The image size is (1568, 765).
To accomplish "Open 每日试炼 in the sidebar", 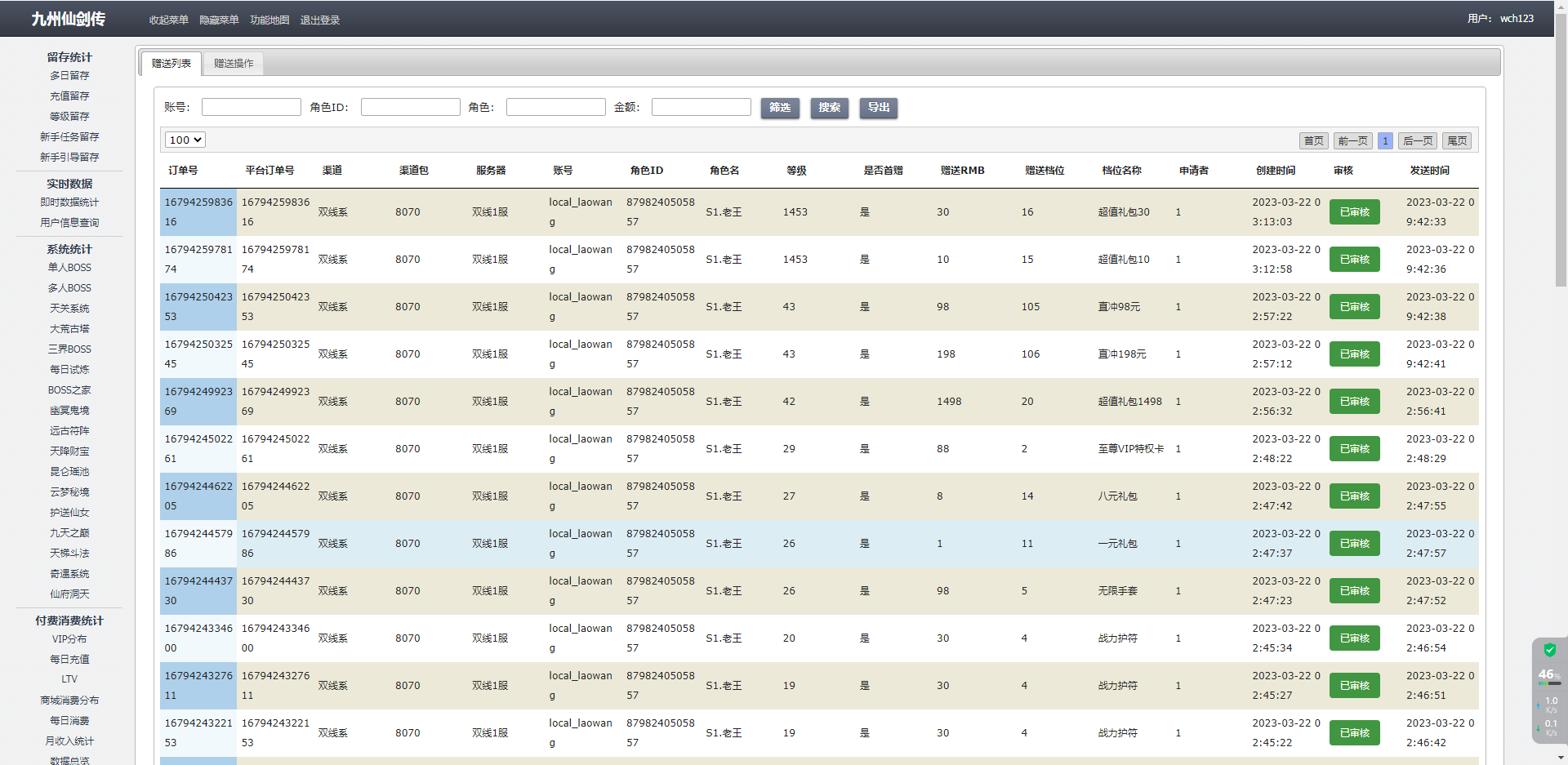I will [69, 370].
